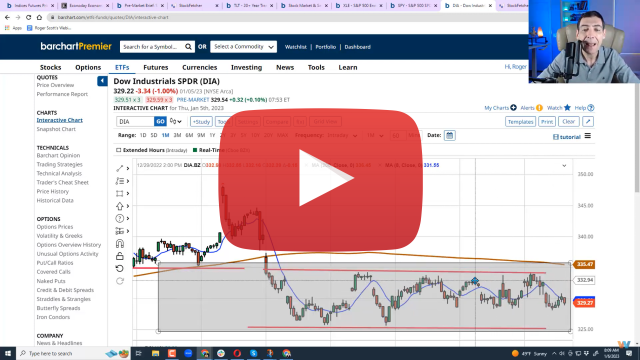Viewport: 640px width, 360px height.
Task: Expand the line tool submenu arrow
Action: pyautogui.click(x=128, y=168)
